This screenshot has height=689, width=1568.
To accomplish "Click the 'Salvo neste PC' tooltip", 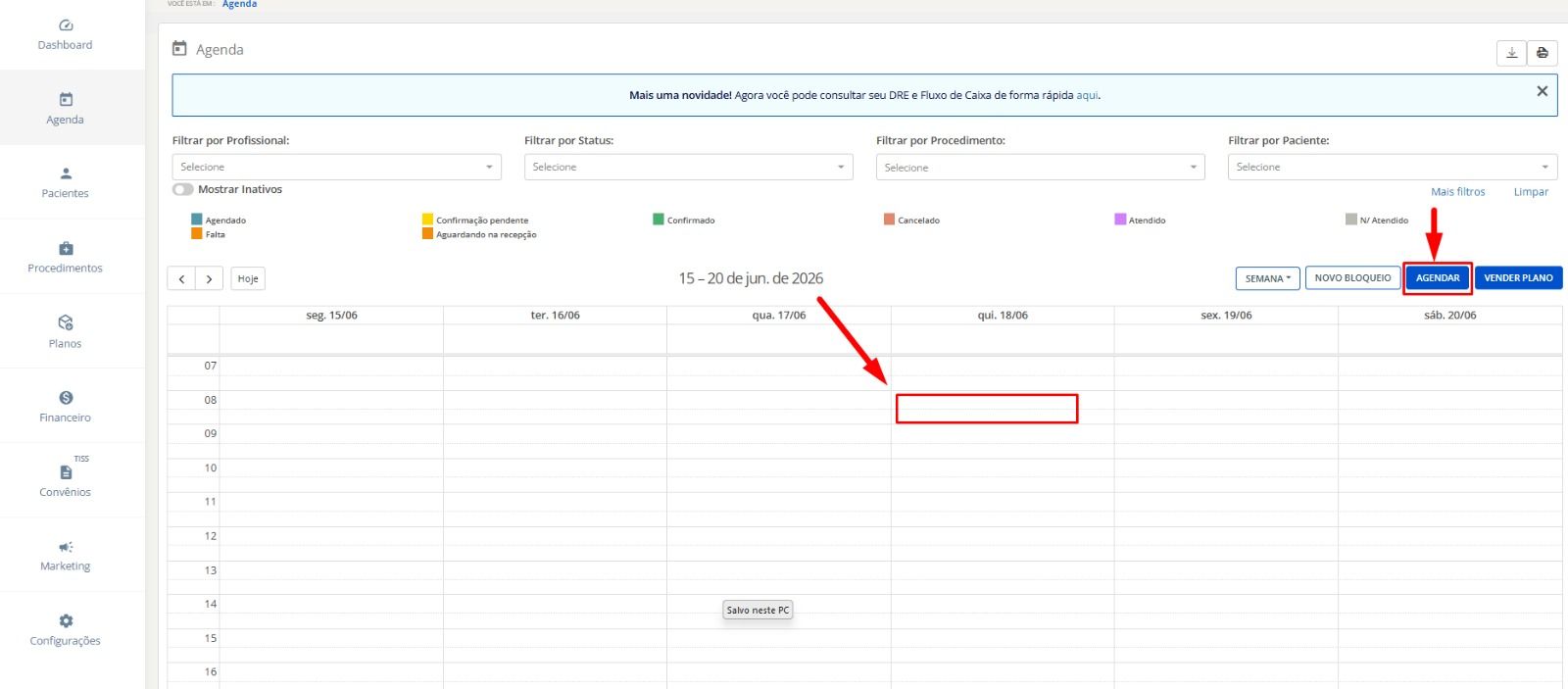I will coord(758,610).
